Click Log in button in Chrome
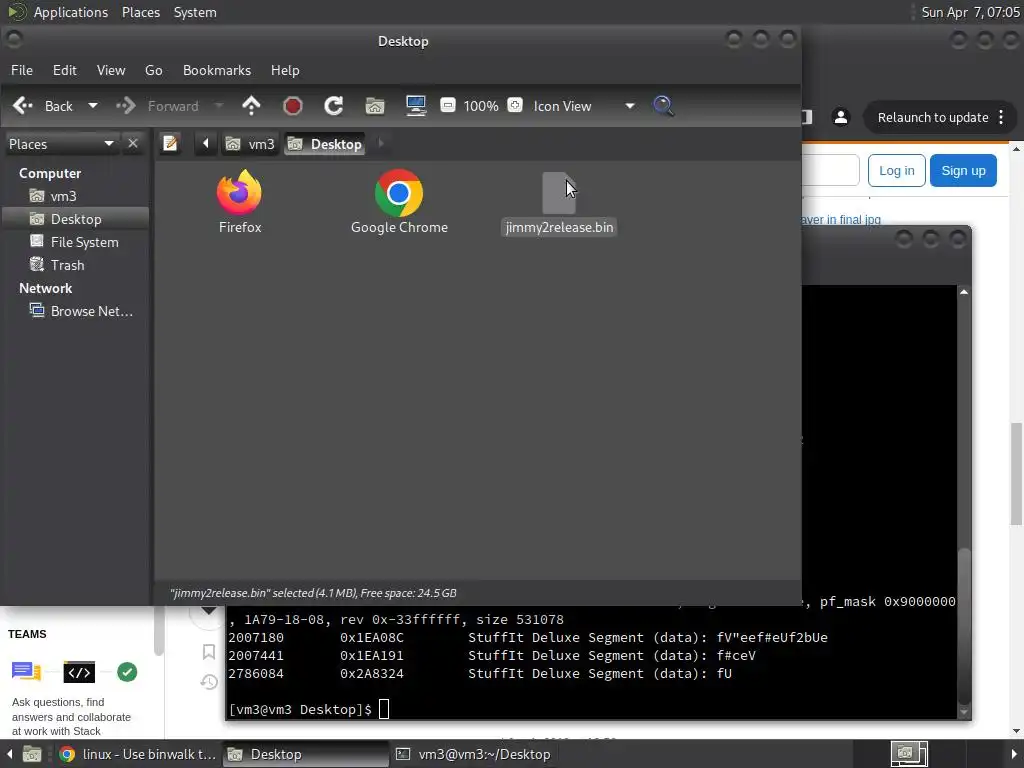This screenshot has width=1024, height=768. (x=896, y=170)
